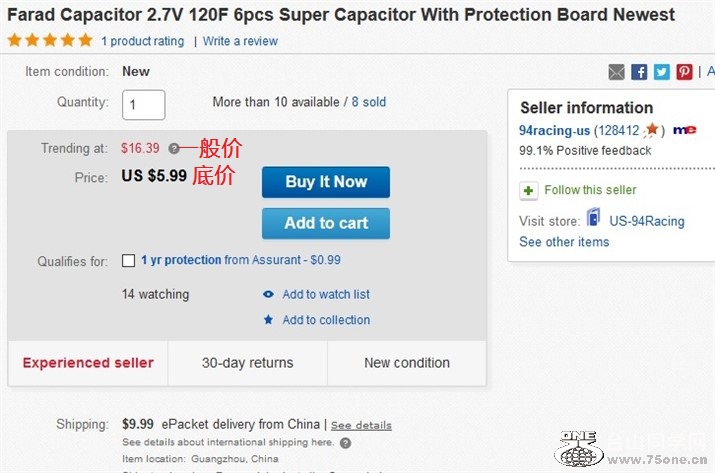Screen dimensions: 715x473
Task: Share listing via email icon
Action: pos(616,72)
